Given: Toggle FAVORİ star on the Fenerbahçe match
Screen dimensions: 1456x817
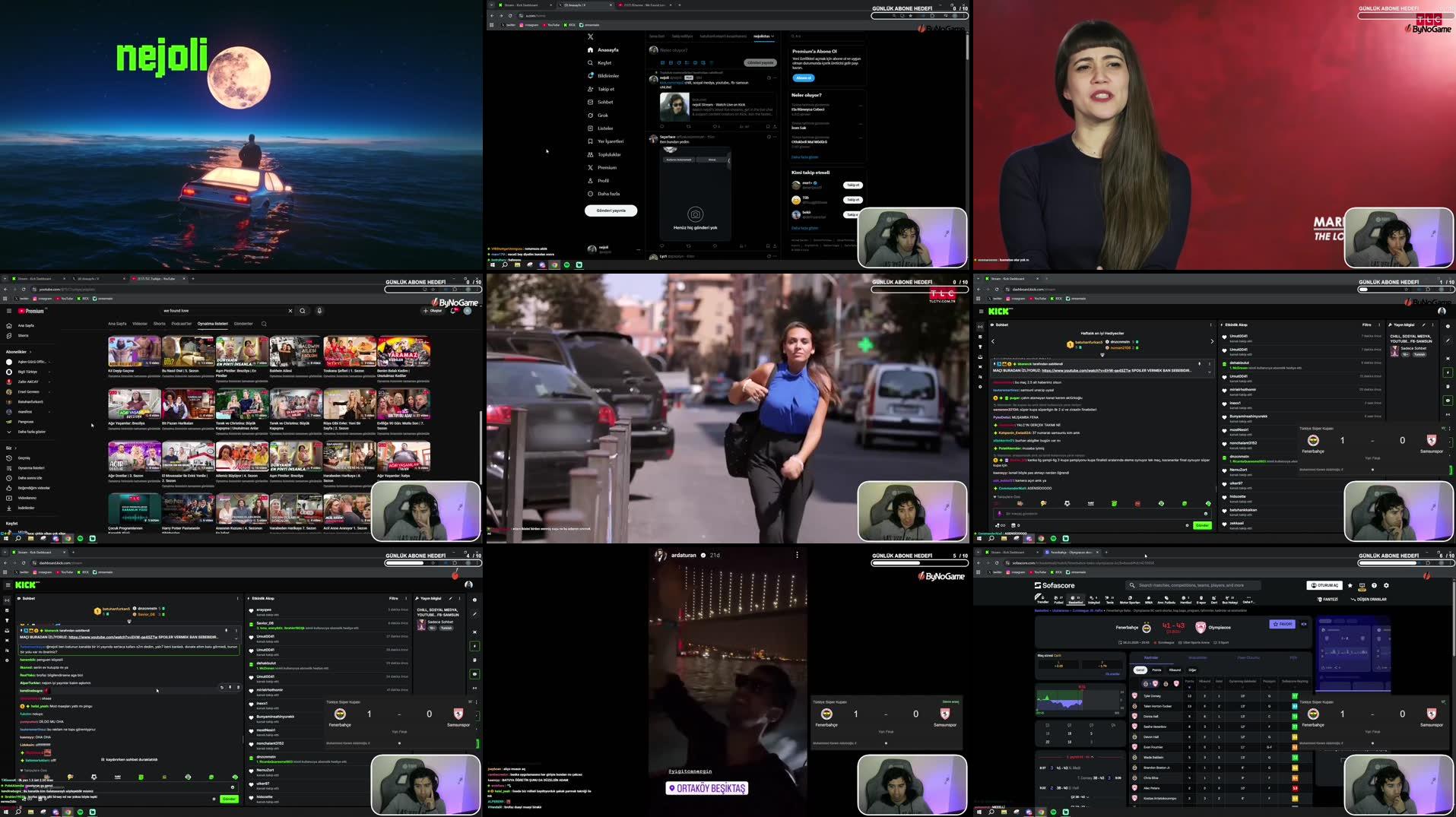Looking at the screenshot, I should click(1281, 624).
